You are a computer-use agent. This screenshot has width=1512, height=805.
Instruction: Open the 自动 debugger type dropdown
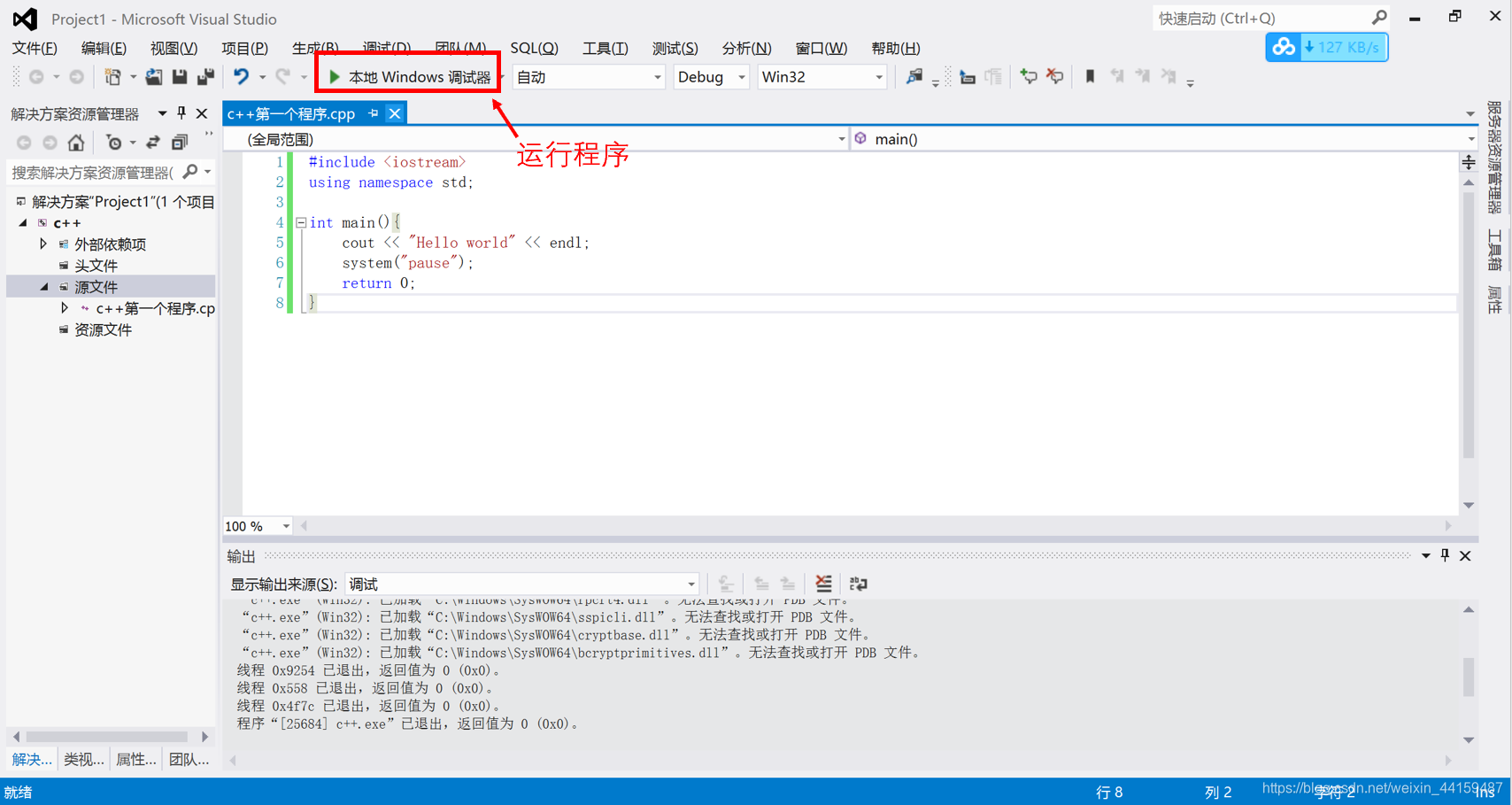pos(589,77)
